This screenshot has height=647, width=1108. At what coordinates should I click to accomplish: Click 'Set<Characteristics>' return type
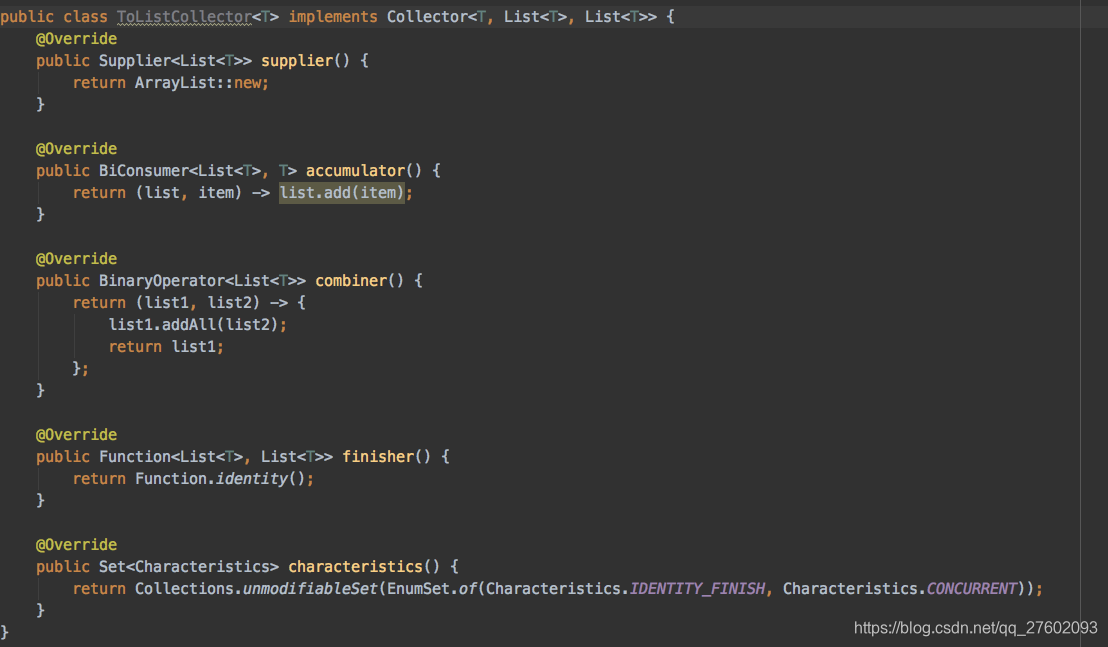(x=189, y=566)
